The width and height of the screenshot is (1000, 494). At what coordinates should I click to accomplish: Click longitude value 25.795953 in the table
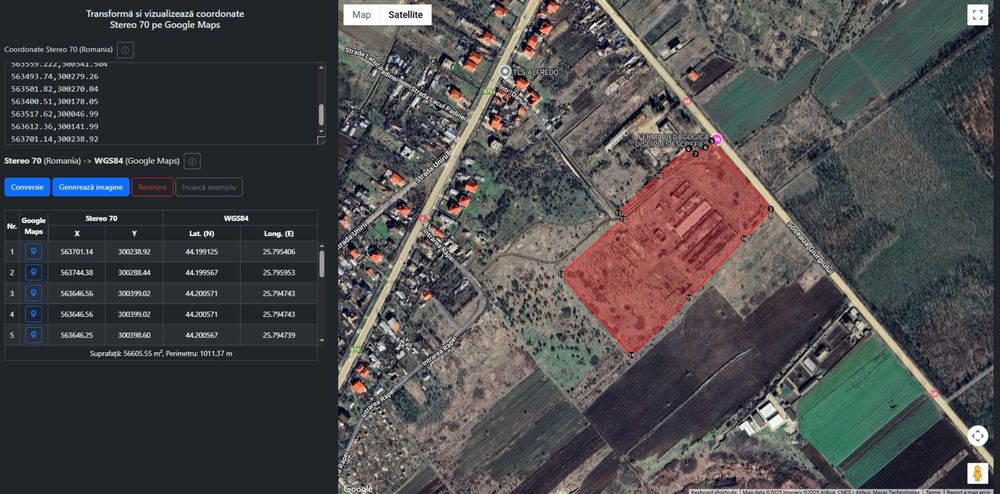click(279, 272)
